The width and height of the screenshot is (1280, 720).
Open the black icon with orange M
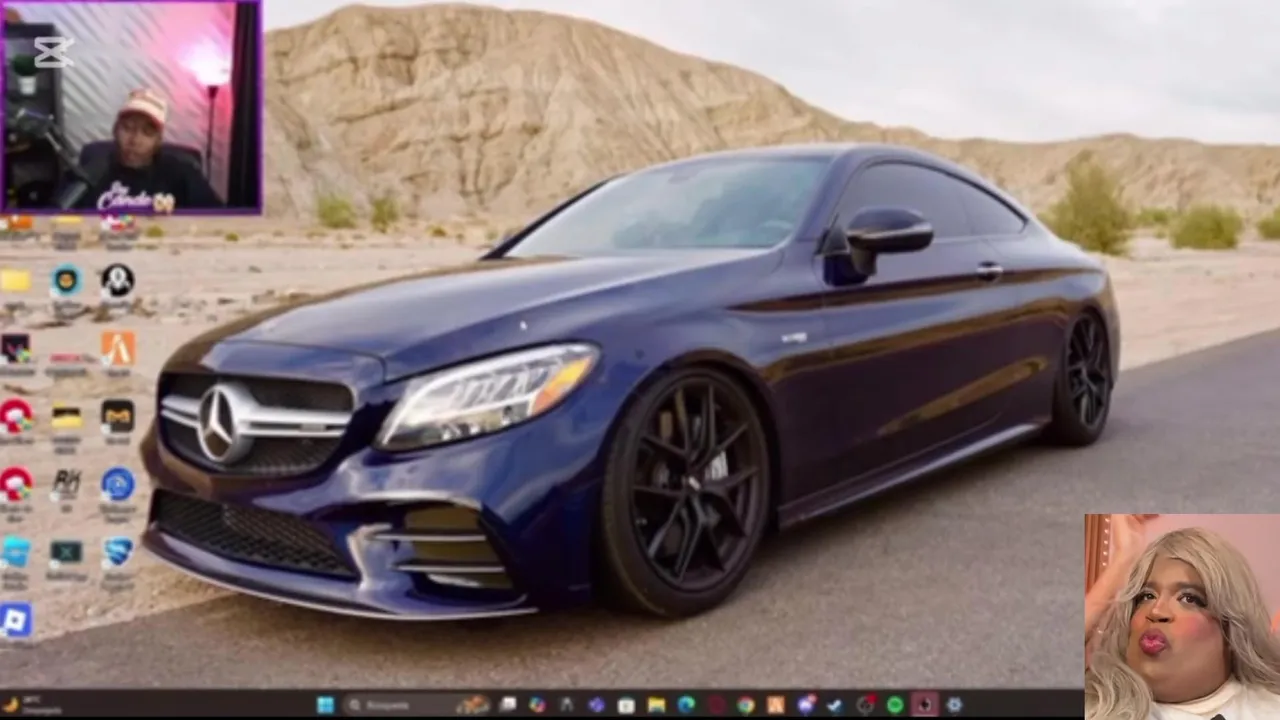117,415
